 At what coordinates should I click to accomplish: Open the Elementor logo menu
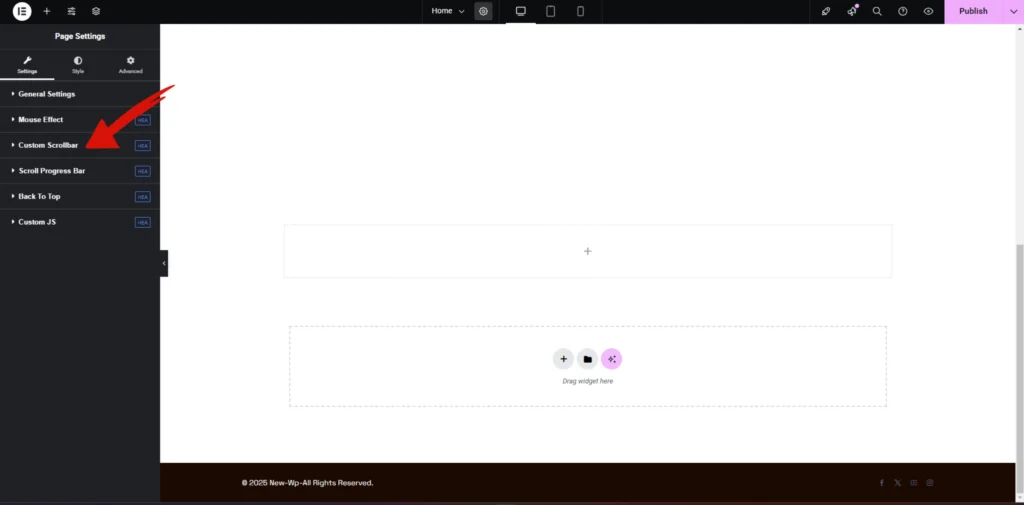click(x=22, y=11)
